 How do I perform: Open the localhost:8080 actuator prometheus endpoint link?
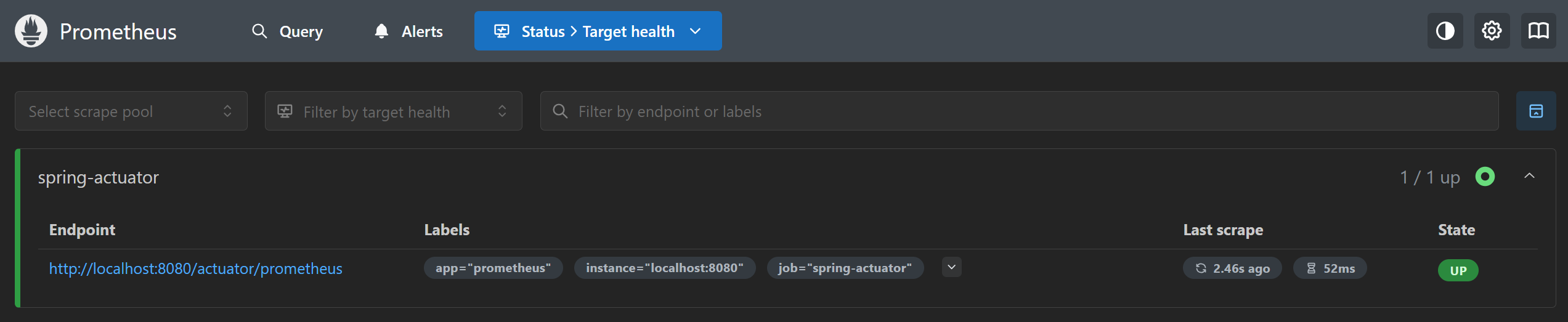(195, 268)
